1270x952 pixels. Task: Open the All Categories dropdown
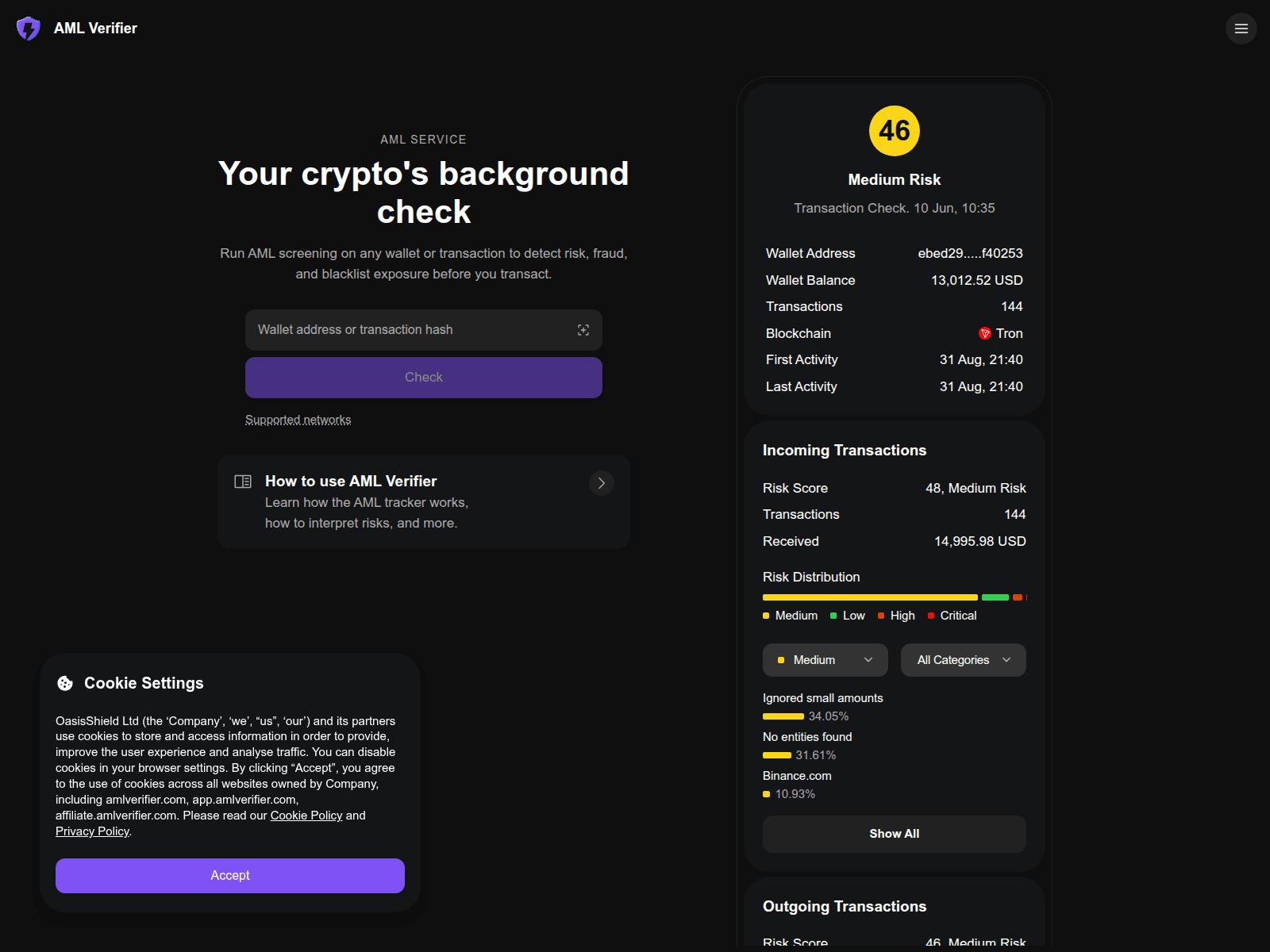point(963,660)
